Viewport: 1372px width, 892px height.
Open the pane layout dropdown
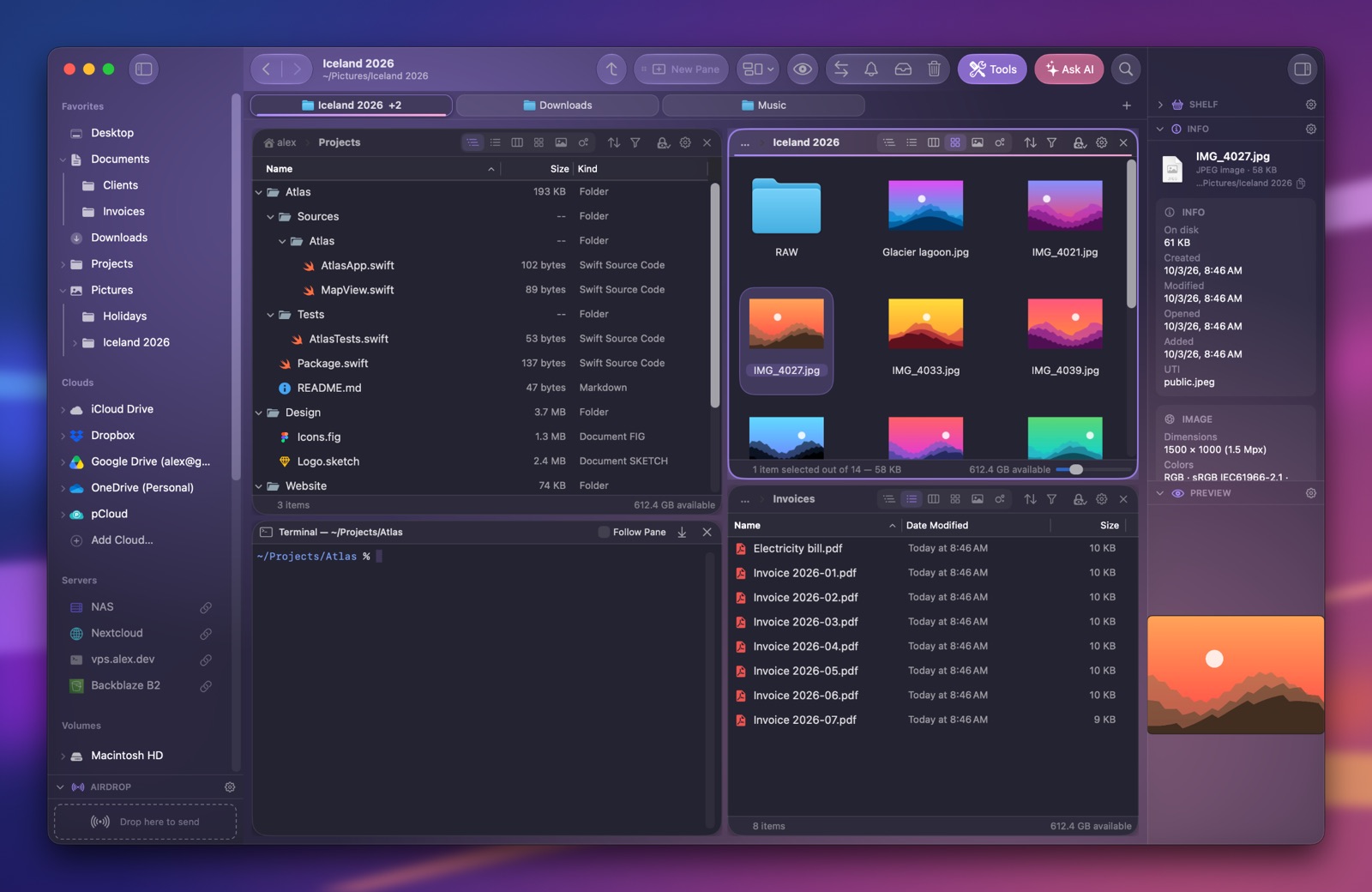[x=757, y=69]
